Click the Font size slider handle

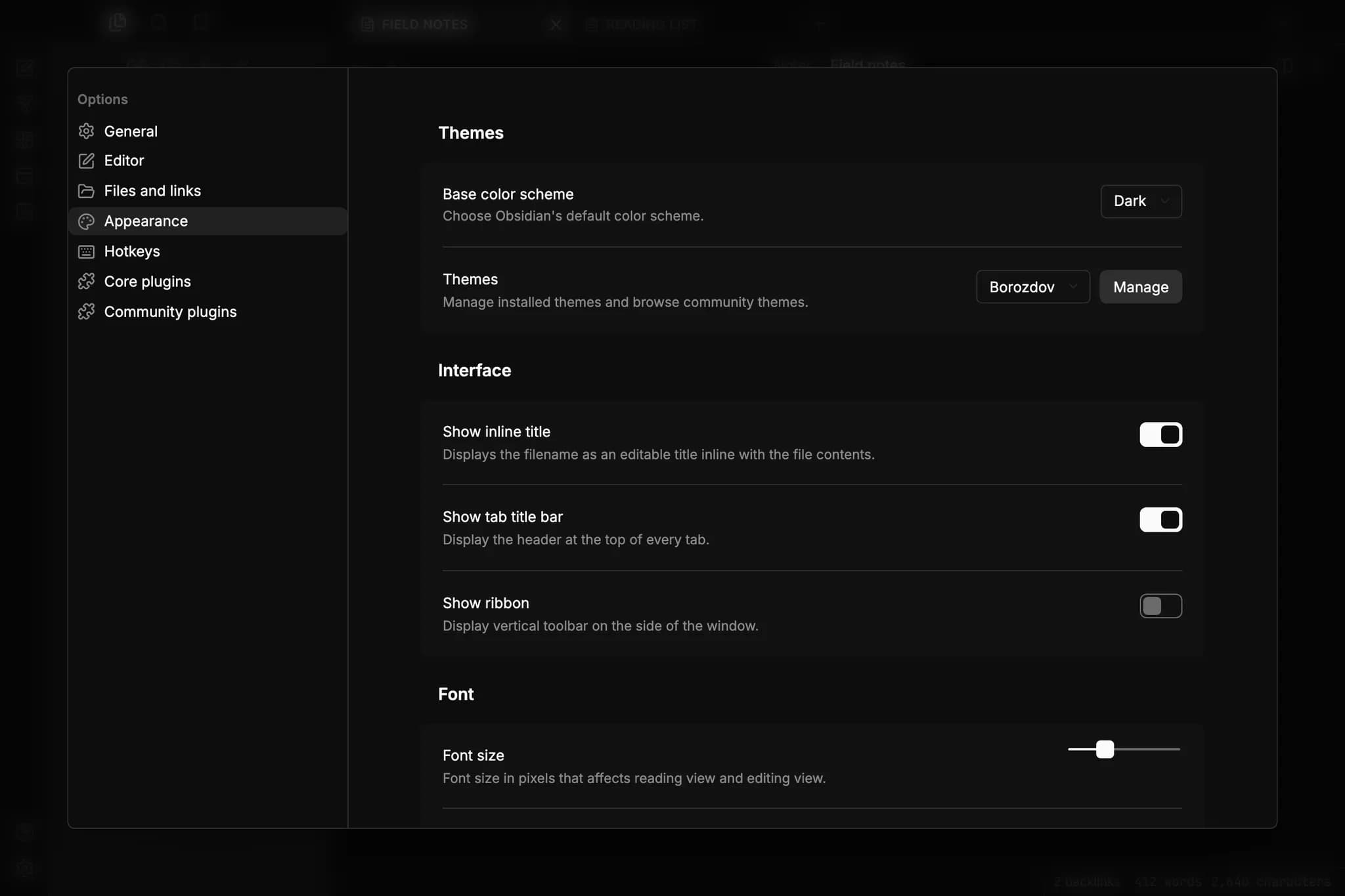[1105, 749]
